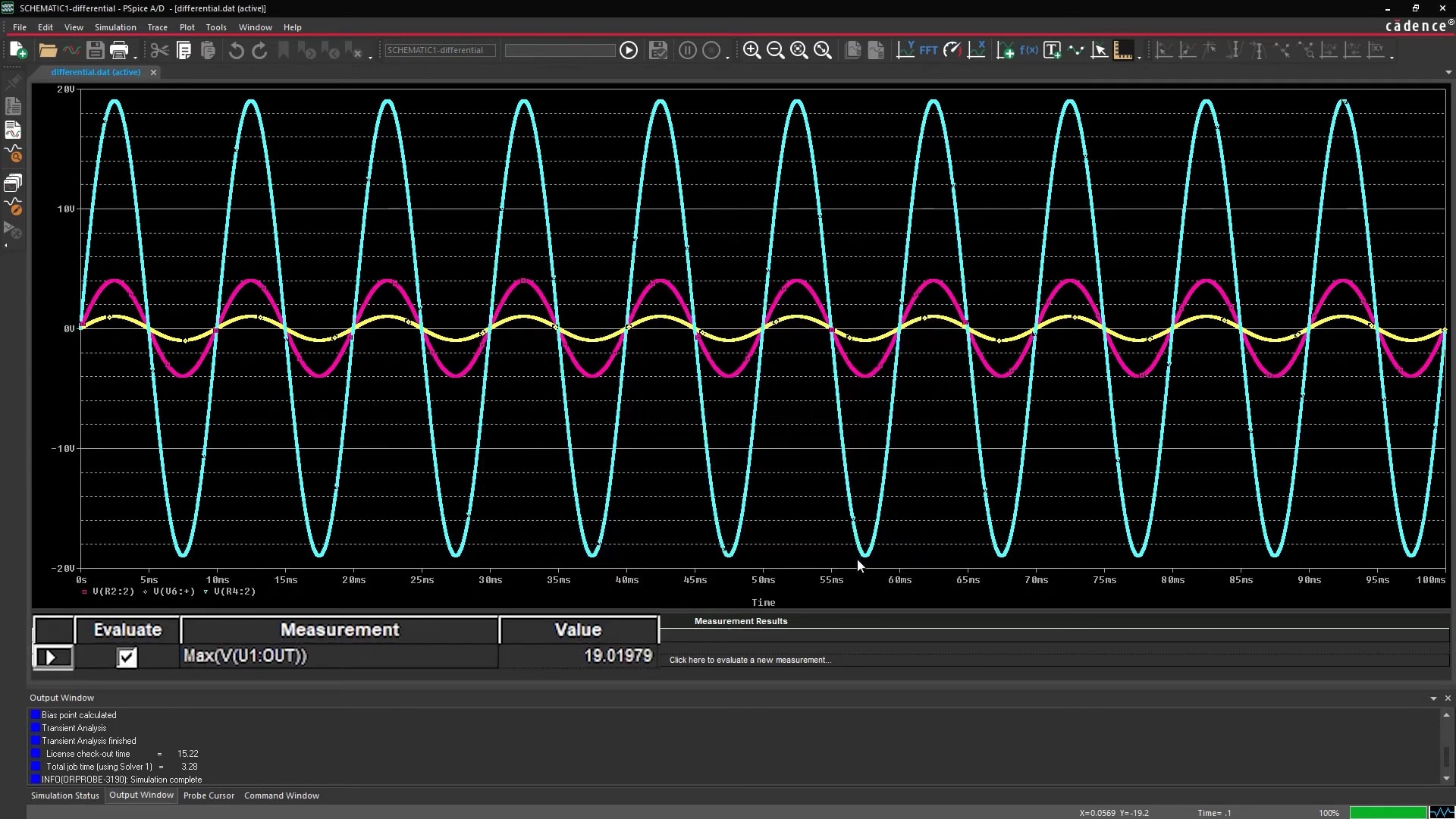Open evaluate measurement f(x) tool

click(1029, 51)
